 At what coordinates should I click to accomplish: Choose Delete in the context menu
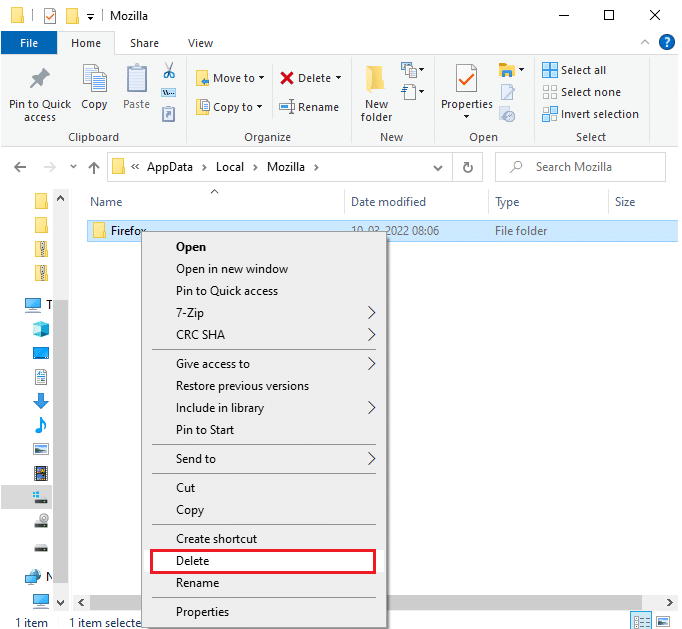263,561
